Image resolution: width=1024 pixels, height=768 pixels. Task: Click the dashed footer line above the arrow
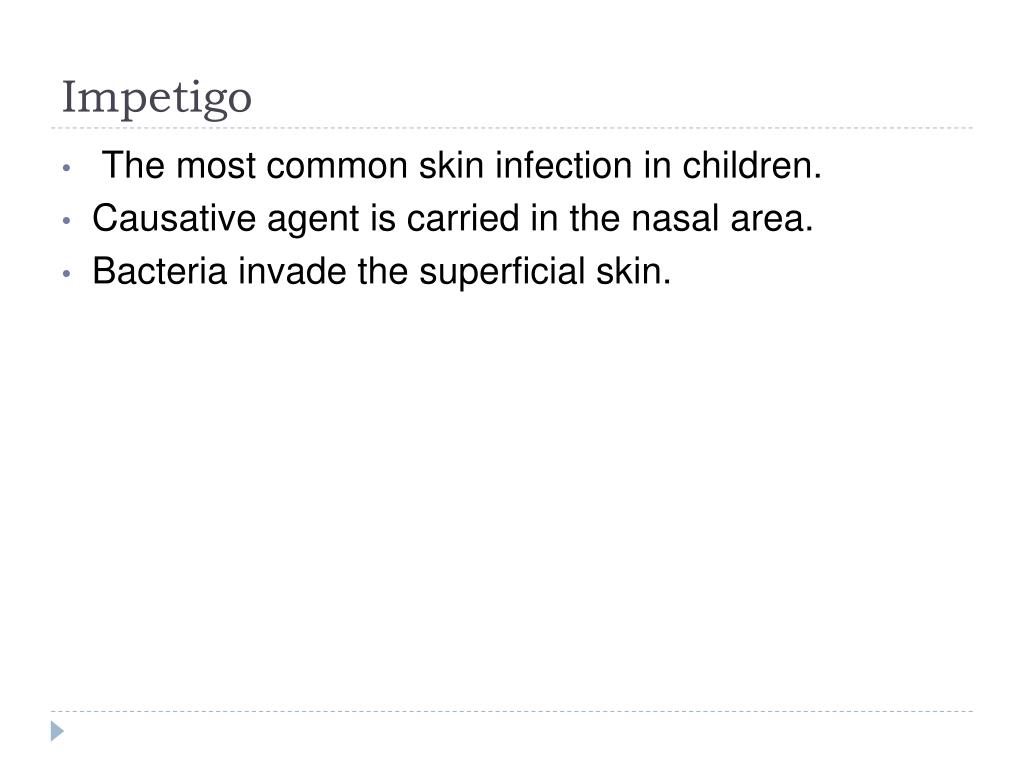[512, 711]
